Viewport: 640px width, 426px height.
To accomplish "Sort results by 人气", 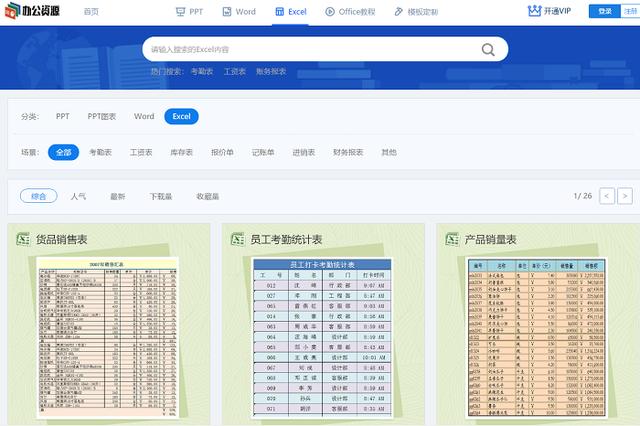I will point(78,196).
